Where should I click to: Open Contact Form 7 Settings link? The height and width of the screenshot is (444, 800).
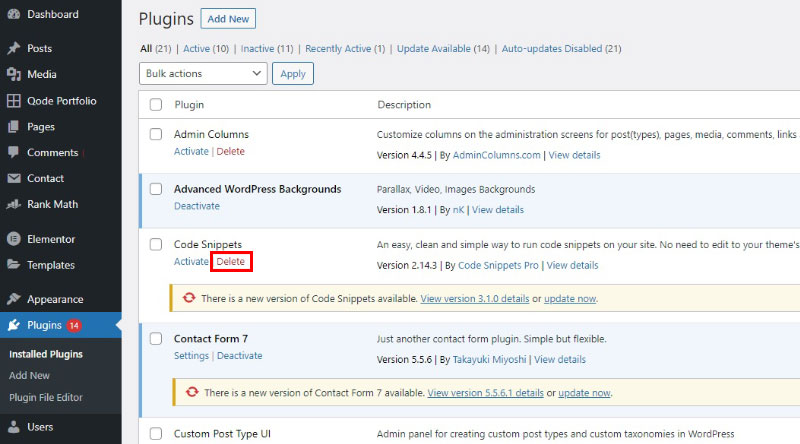[191, 355]
